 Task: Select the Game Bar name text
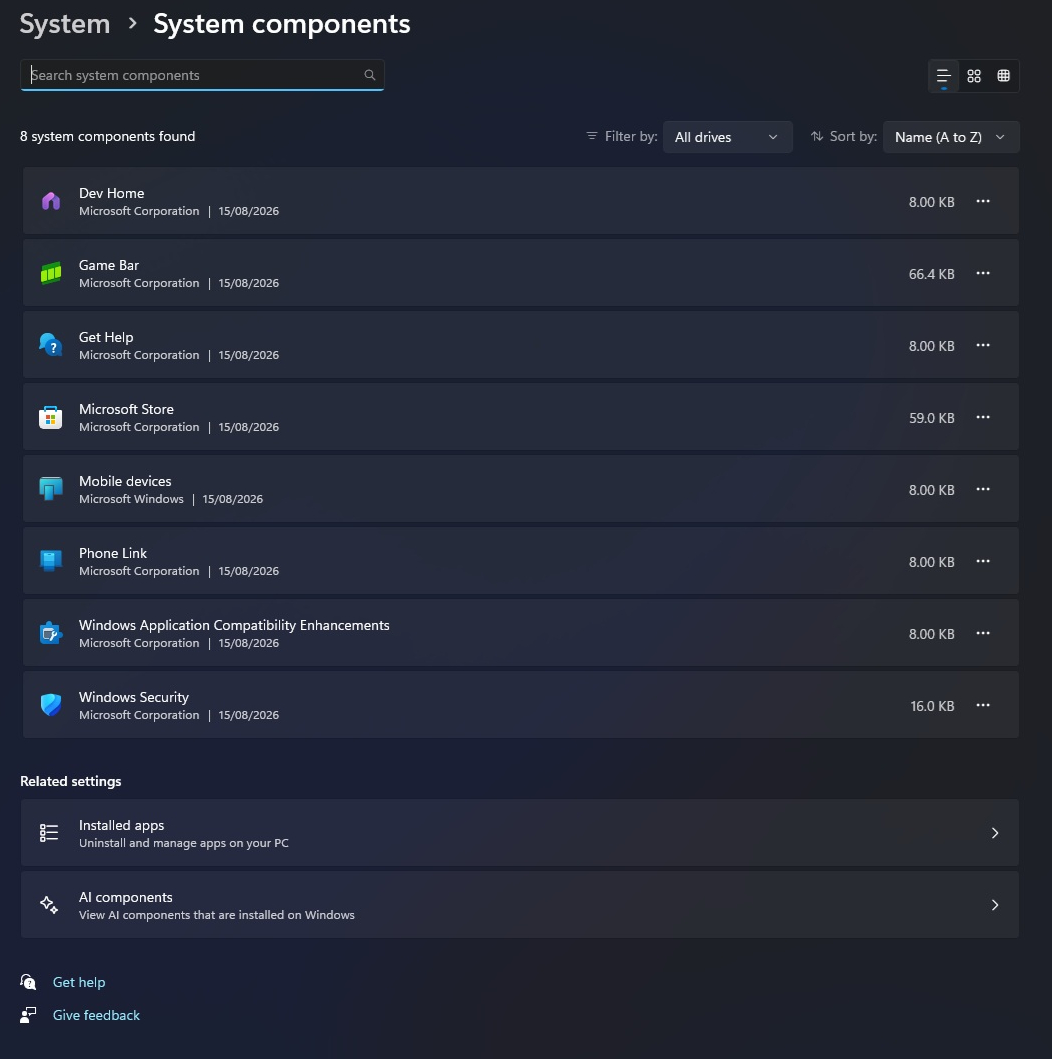pyautogui.click(x=109, y=265)
